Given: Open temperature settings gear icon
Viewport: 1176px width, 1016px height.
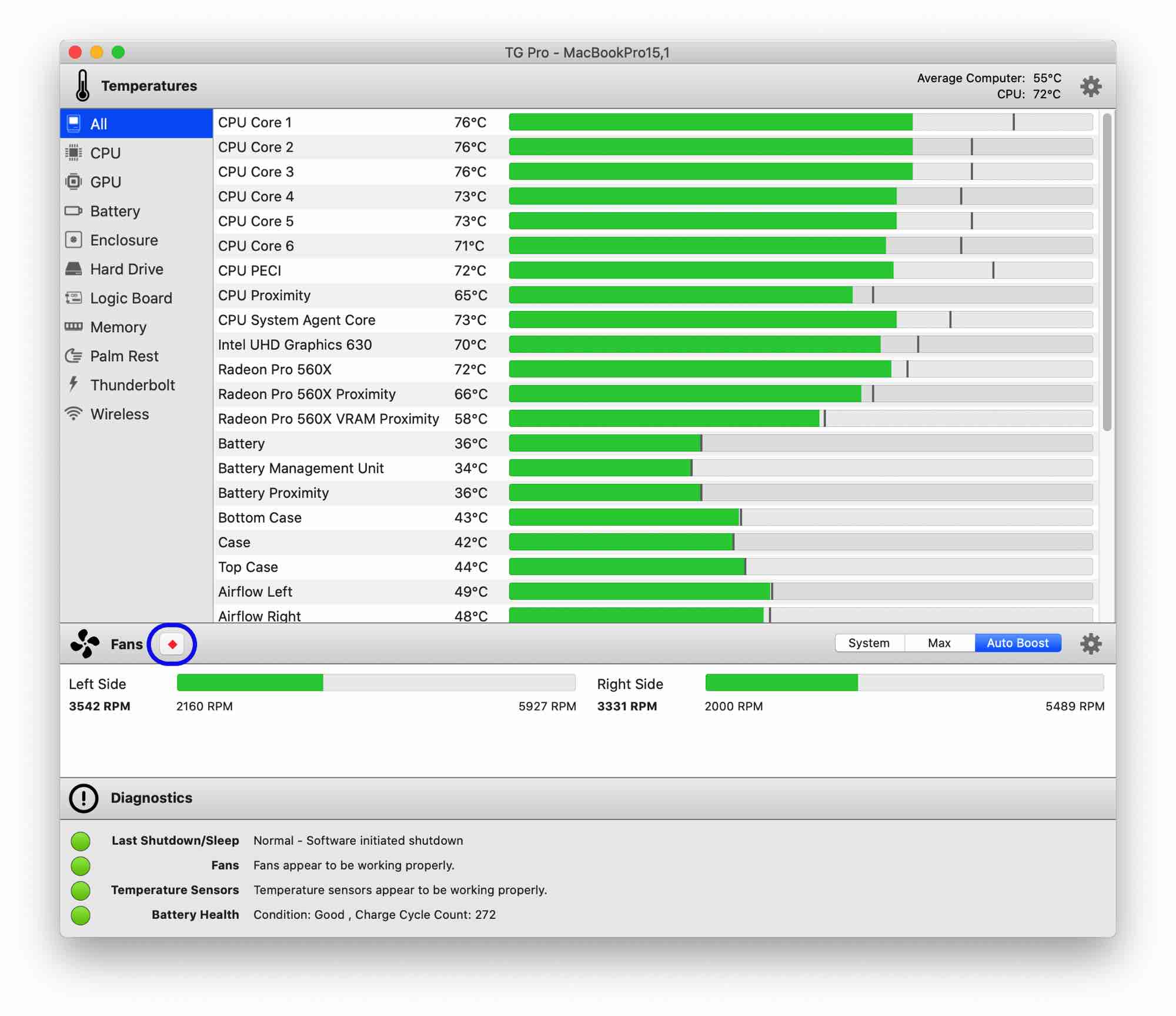Looking at the screenshot, I should [1090, 86].
